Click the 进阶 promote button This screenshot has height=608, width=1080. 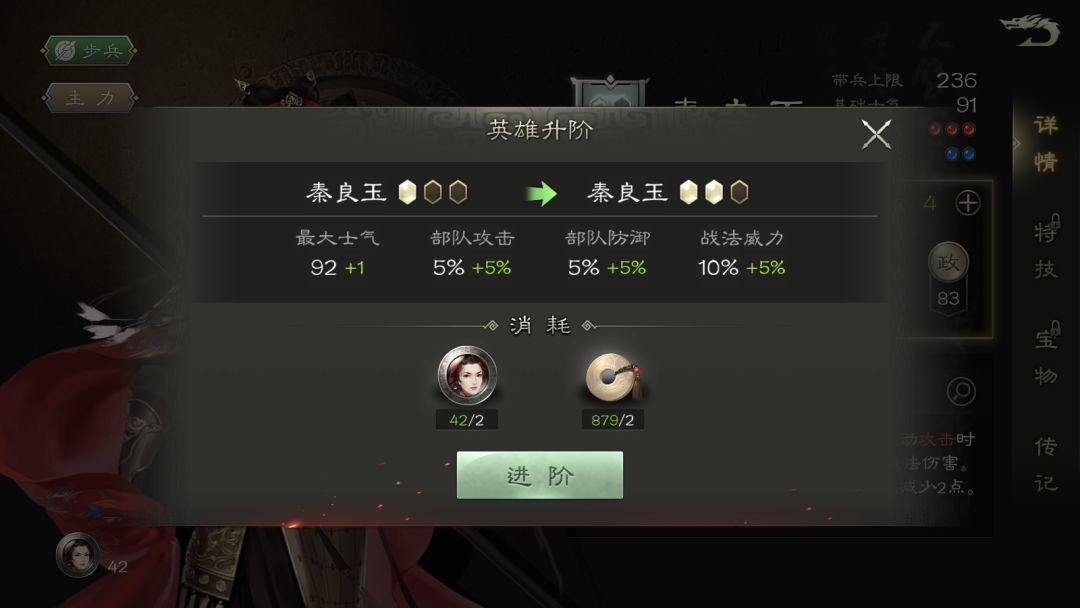[x=539, y=475]
